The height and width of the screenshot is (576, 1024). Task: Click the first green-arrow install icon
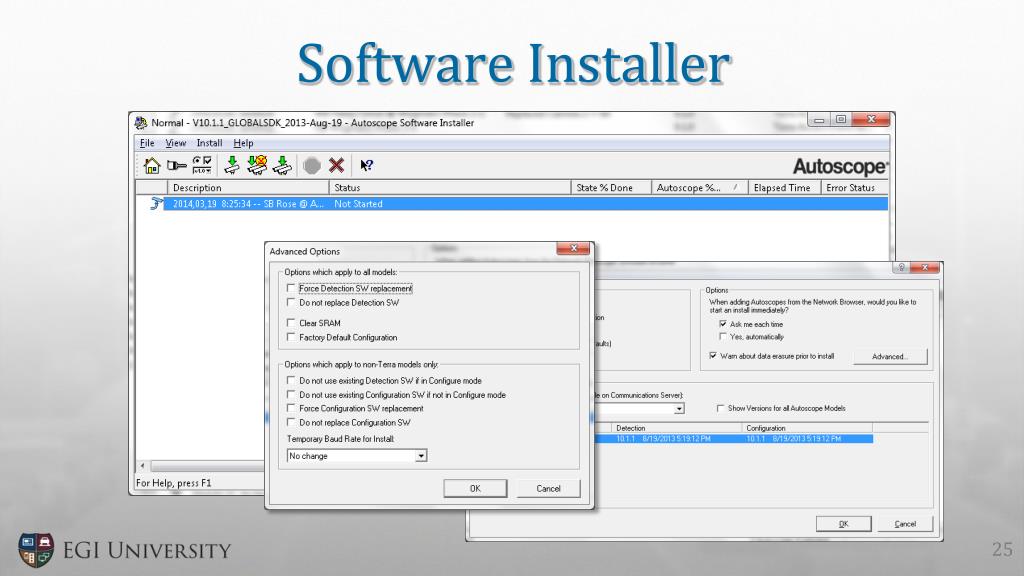click(231, 166)
